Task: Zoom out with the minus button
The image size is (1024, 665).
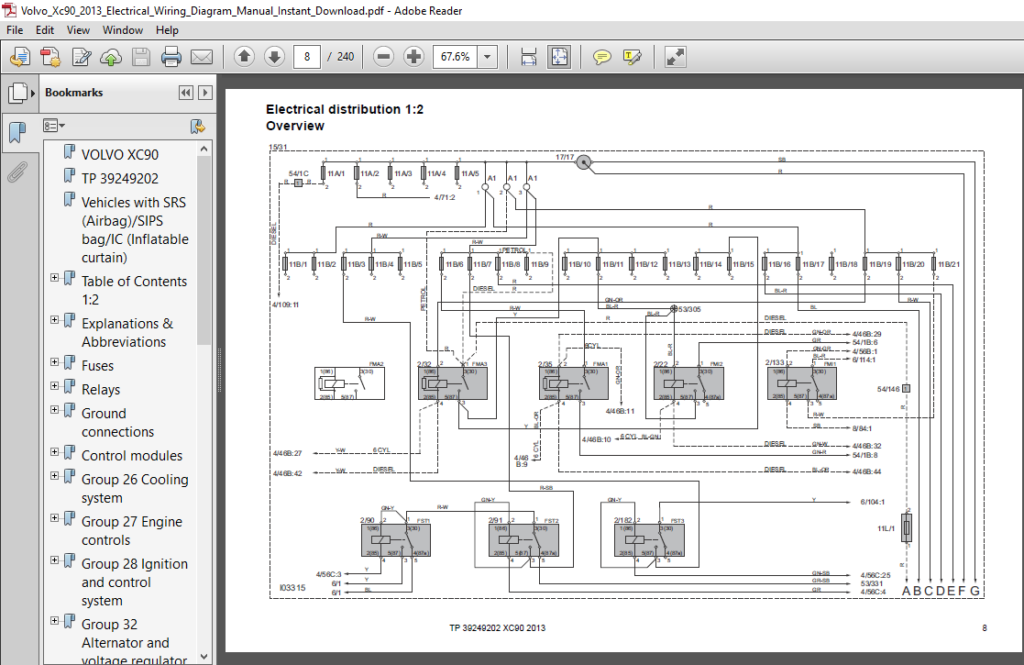Action: pyautogui.click(x=384, y=57)
